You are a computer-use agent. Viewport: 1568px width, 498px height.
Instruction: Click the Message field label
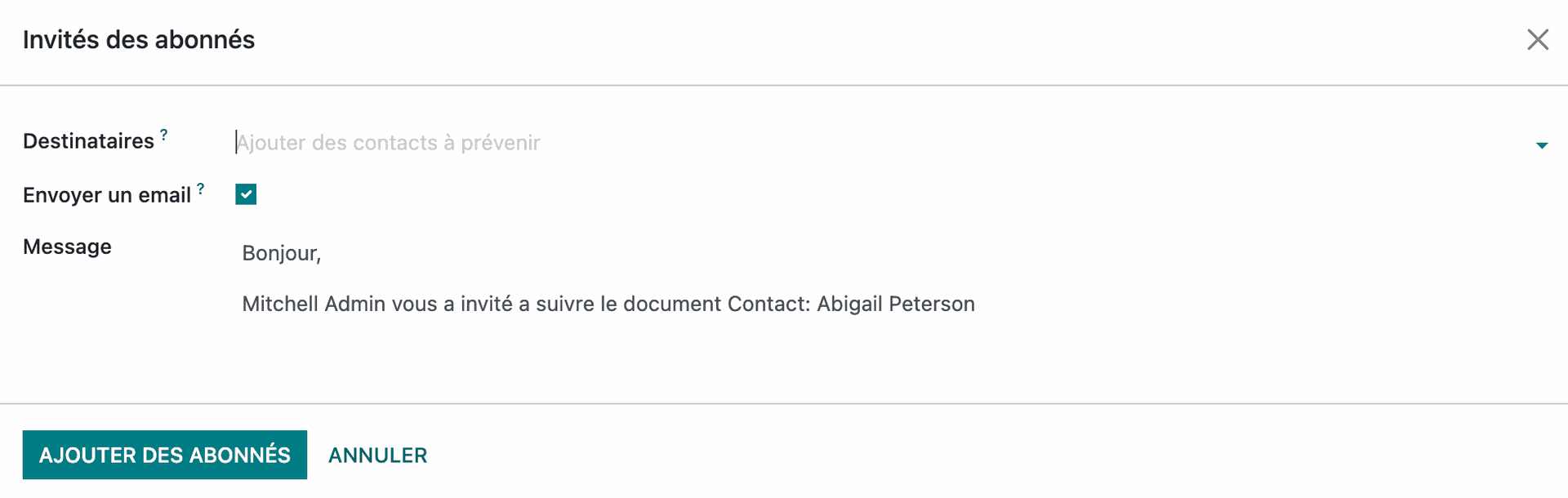click(67, 247)
